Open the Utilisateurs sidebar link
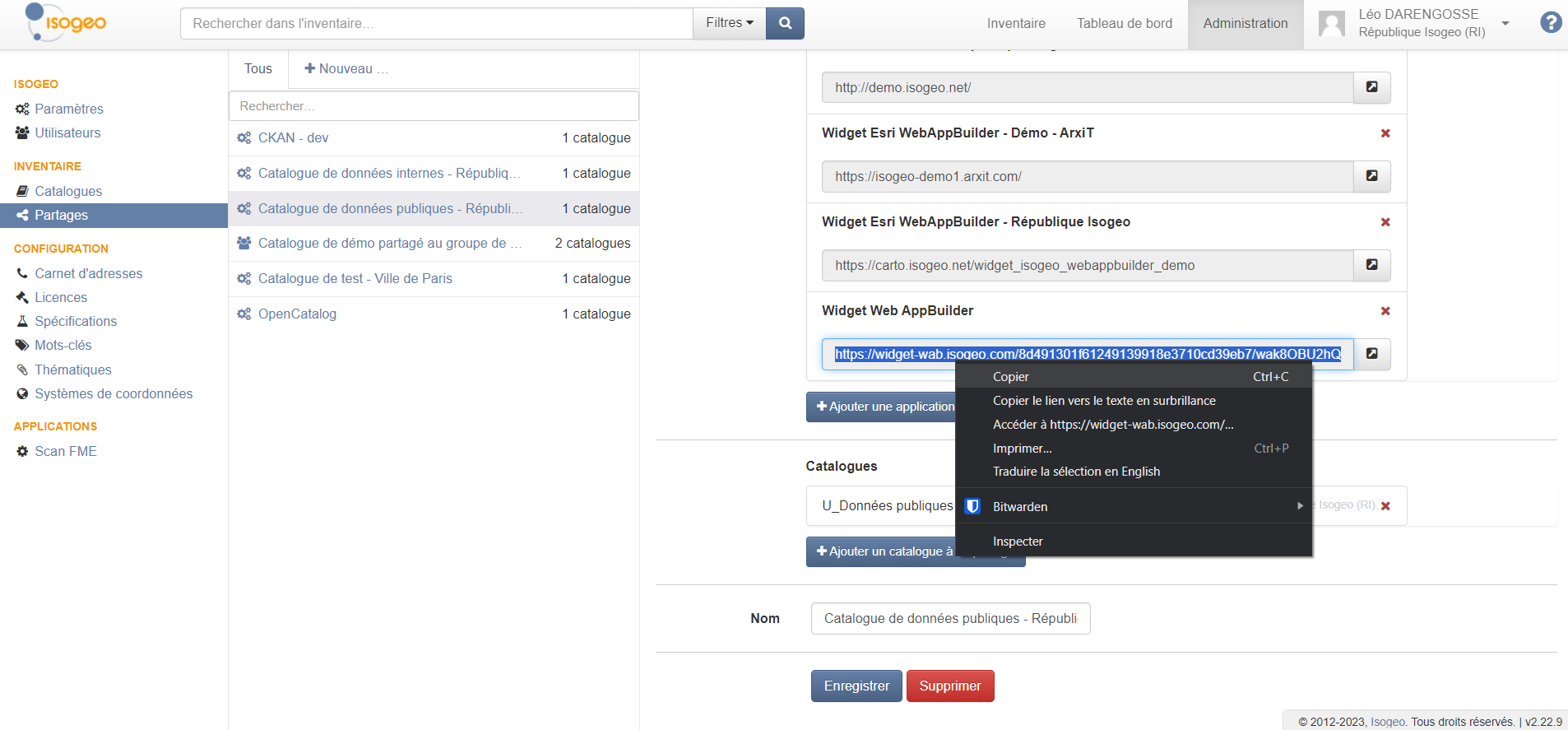Viewport: 1568px width, 730px height. tap(67, 133)
